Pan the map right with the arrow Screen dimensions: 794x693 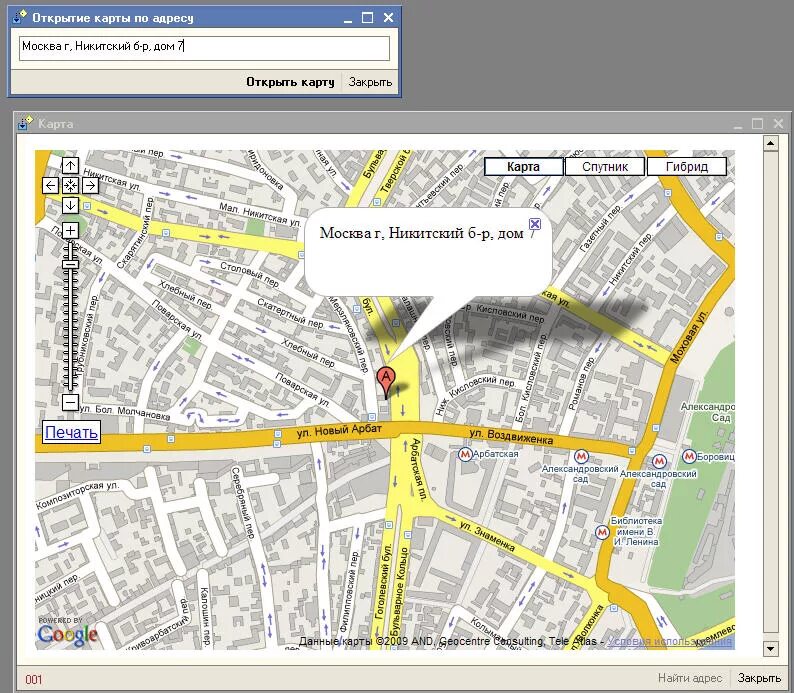coord(90,186)
